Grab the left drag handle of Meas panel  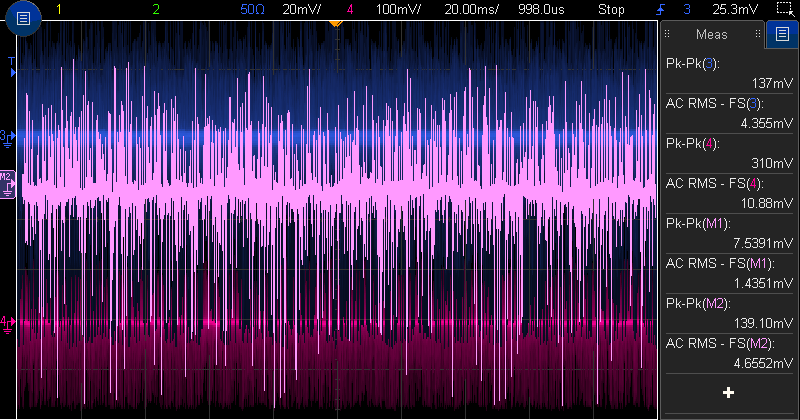pos(667,34)
